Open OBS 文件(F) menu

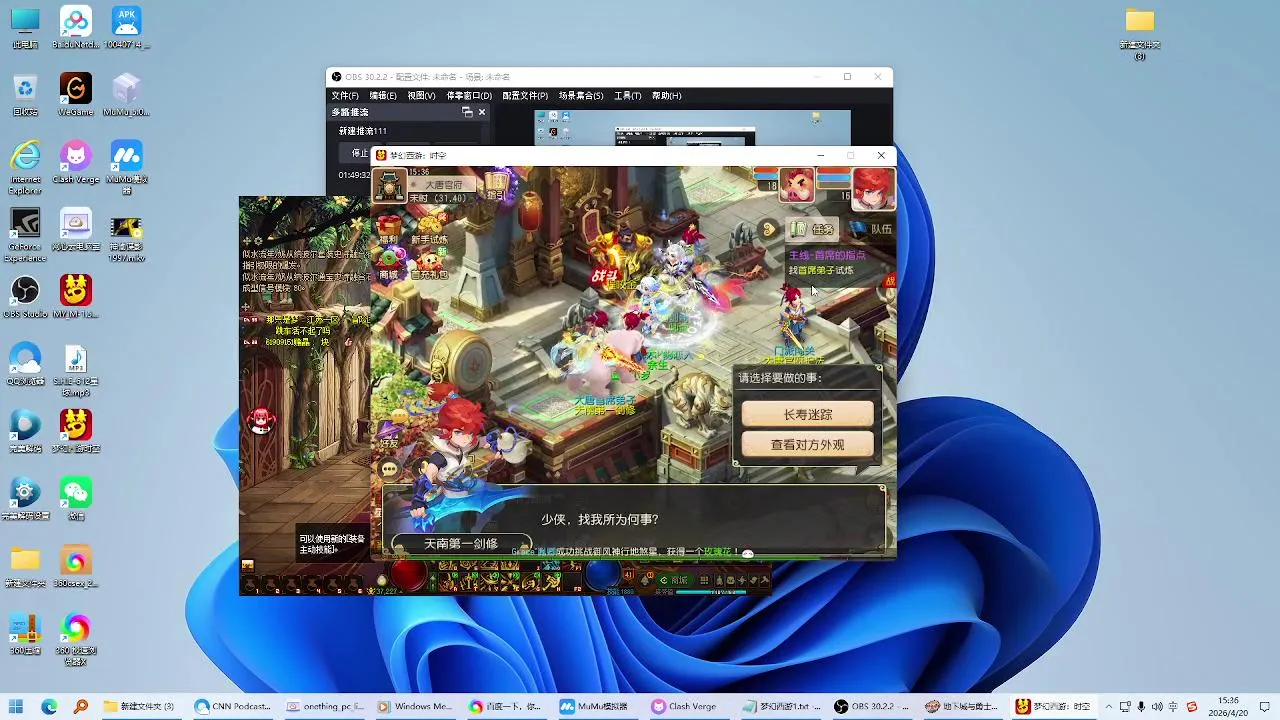(345, 96)
